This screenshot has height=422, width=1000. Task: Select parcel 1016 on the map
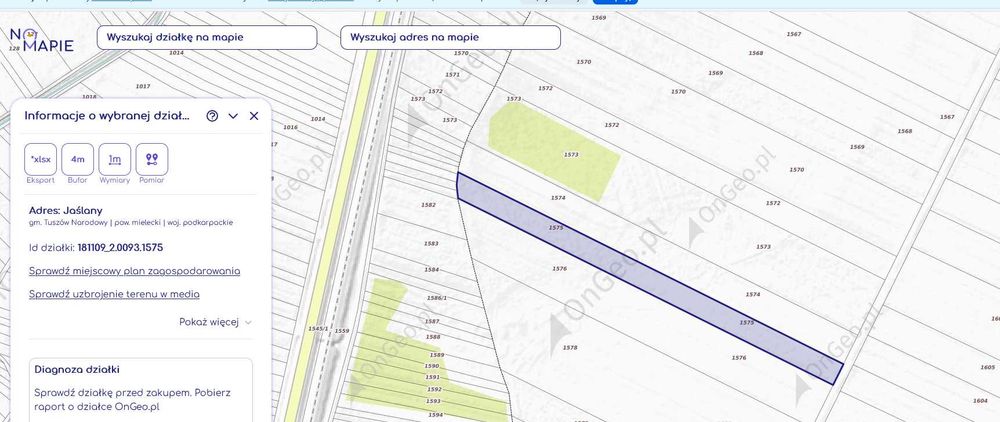click(x=290, y=127)
